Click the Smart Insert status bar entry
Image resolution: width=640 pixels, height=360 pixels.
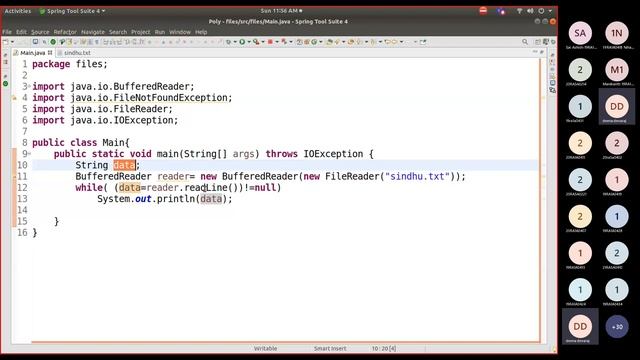330,349
